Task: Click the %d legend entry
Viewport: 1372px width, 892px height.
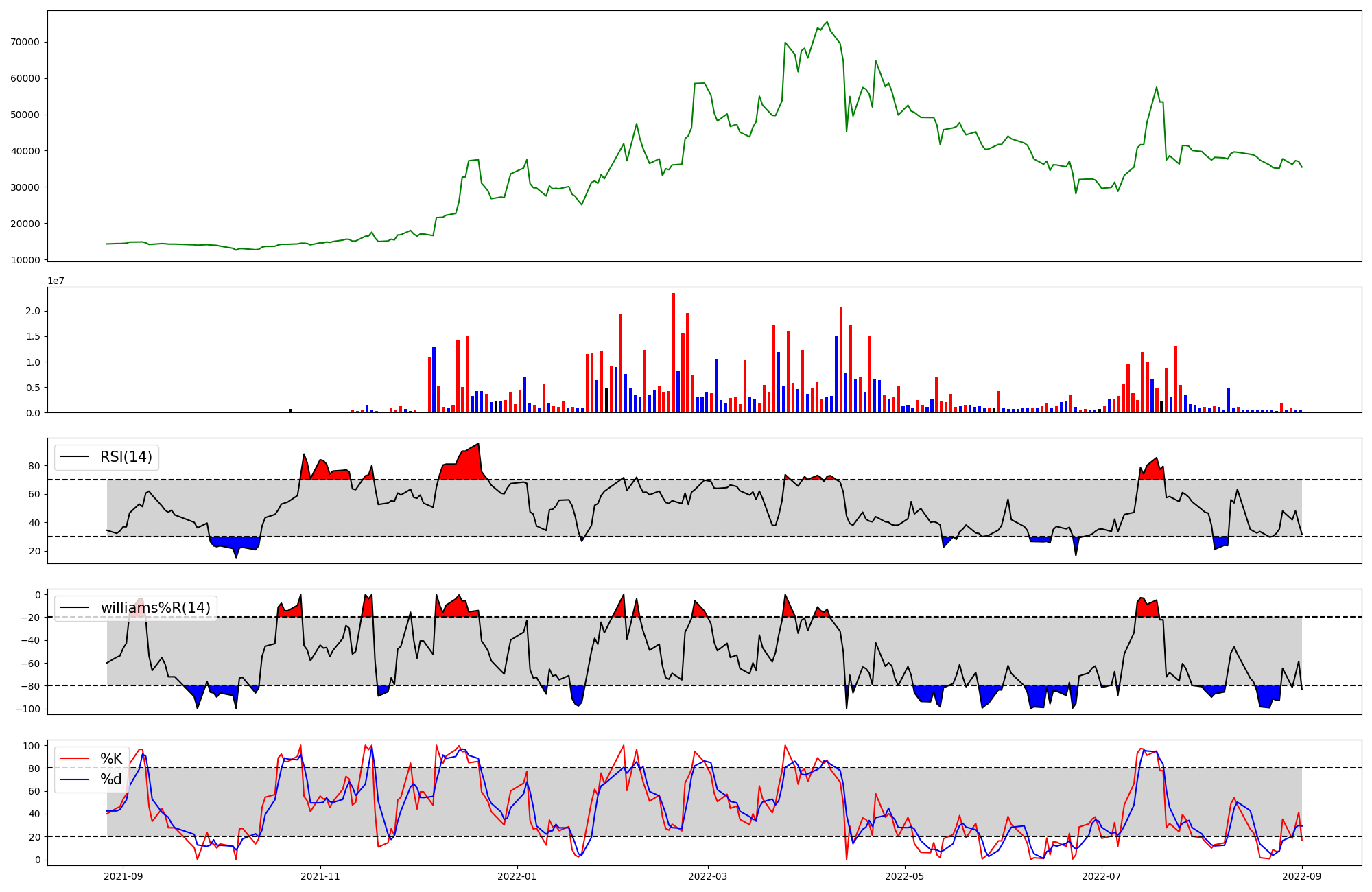Action: [x=111, y=779]
